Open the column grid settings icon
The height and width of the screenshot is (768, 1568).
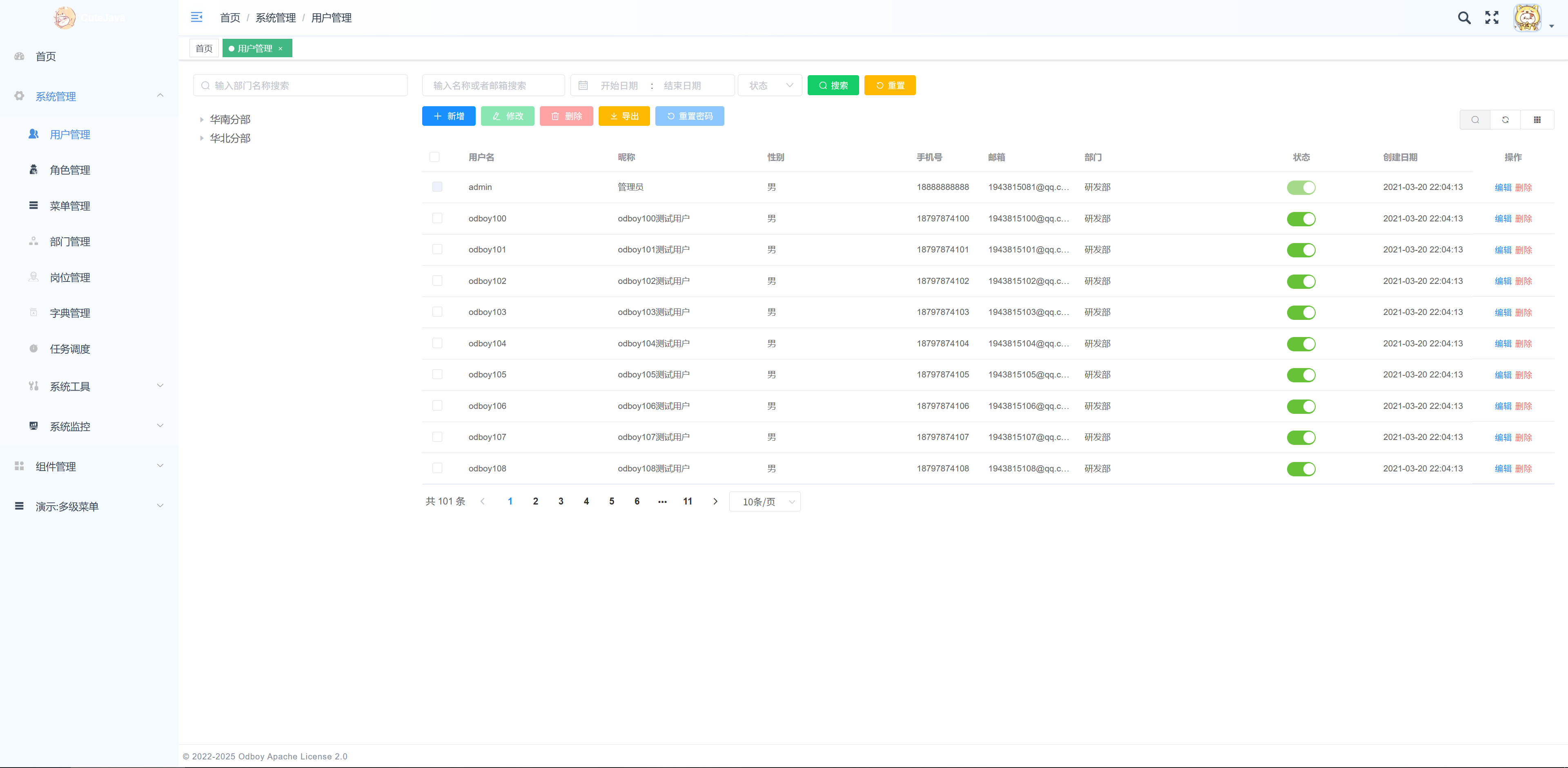pyautogui.click(x=1537, y=120)
